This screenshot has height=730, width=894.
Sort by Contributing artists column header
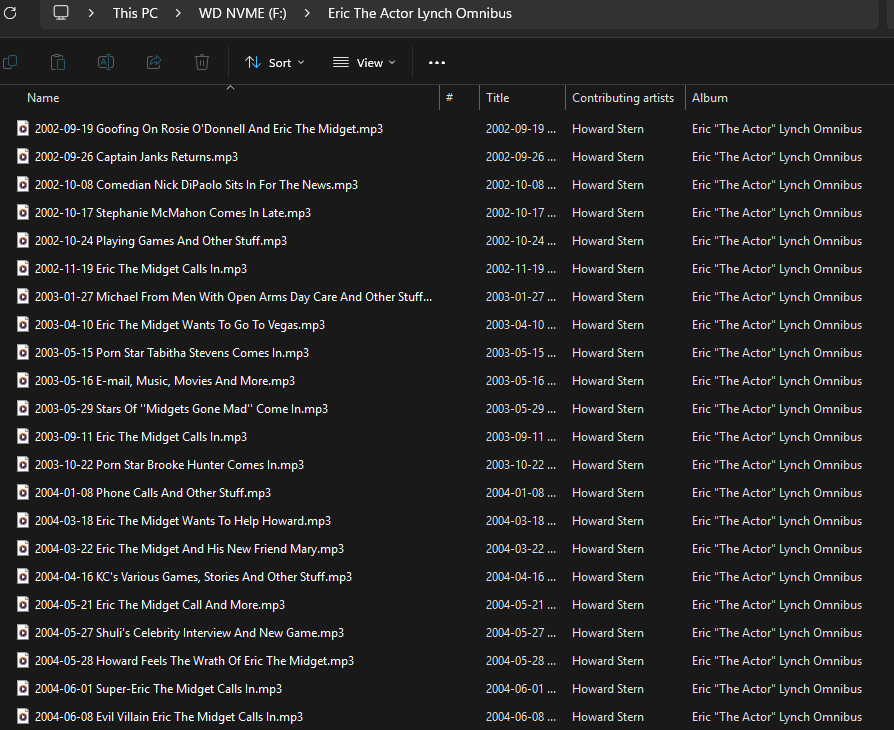point(623,98)
